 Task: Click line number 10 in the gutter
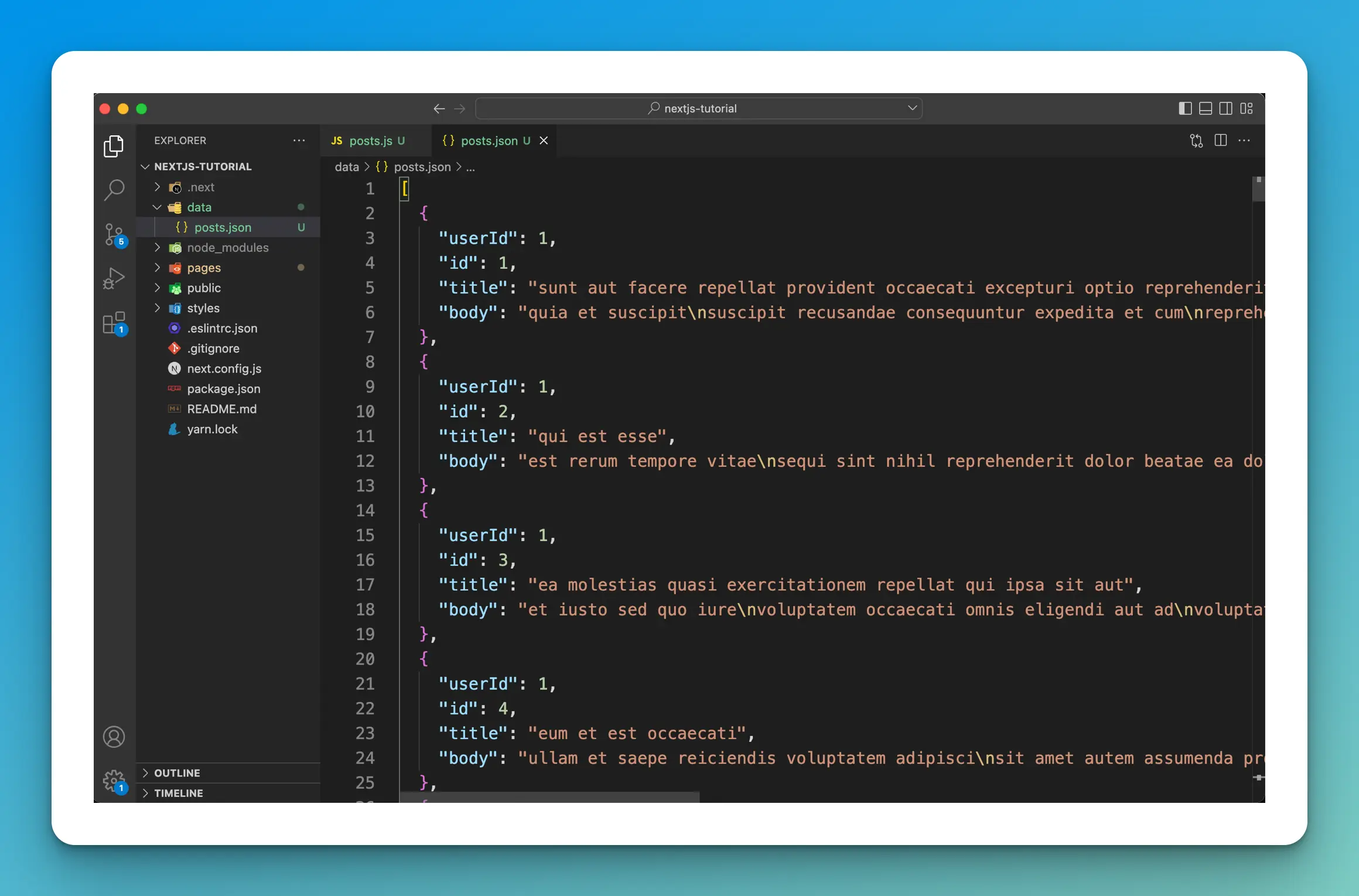(365, 412)
